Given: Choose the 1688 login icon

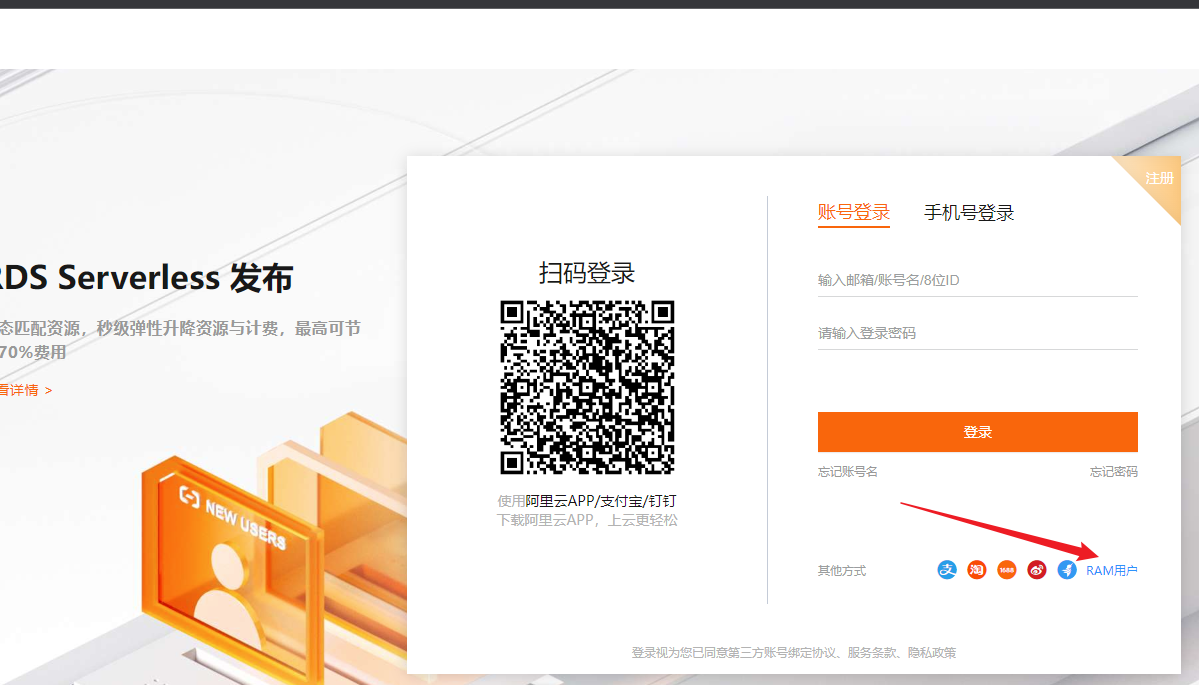Looking at the screenshot, I should coord(1006,570).
